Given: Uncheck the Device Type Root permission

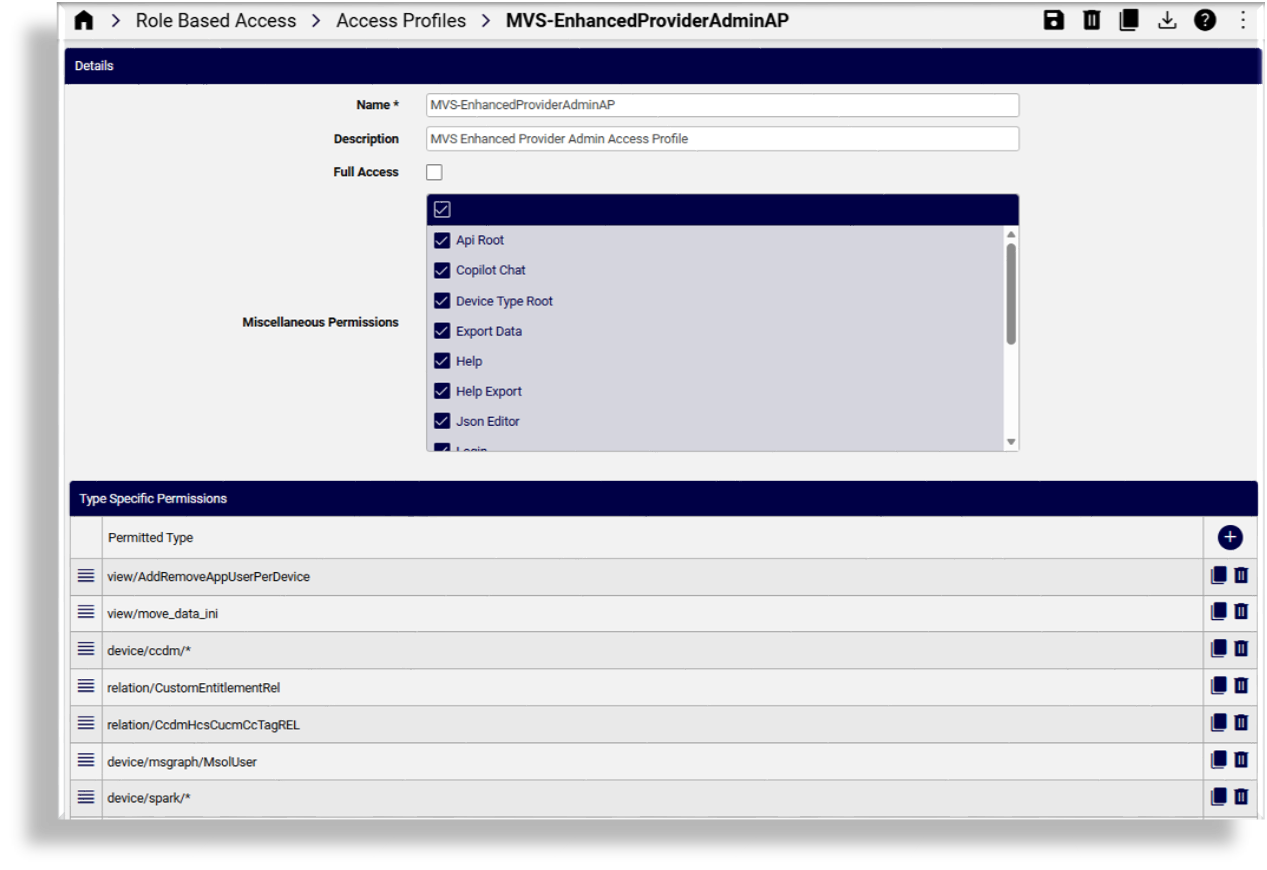Looking at the screenshot, I should tap(442, 301).
